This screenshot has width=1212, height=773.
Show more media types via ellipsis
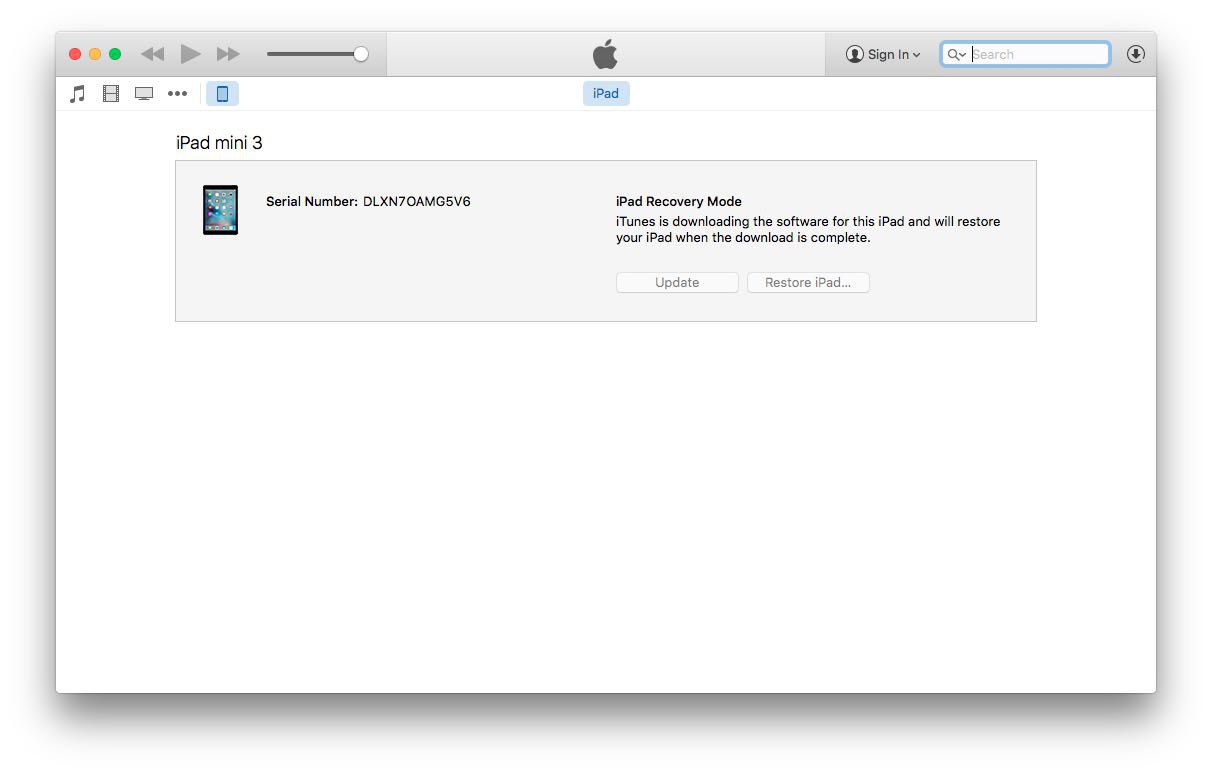coord(177,94)
